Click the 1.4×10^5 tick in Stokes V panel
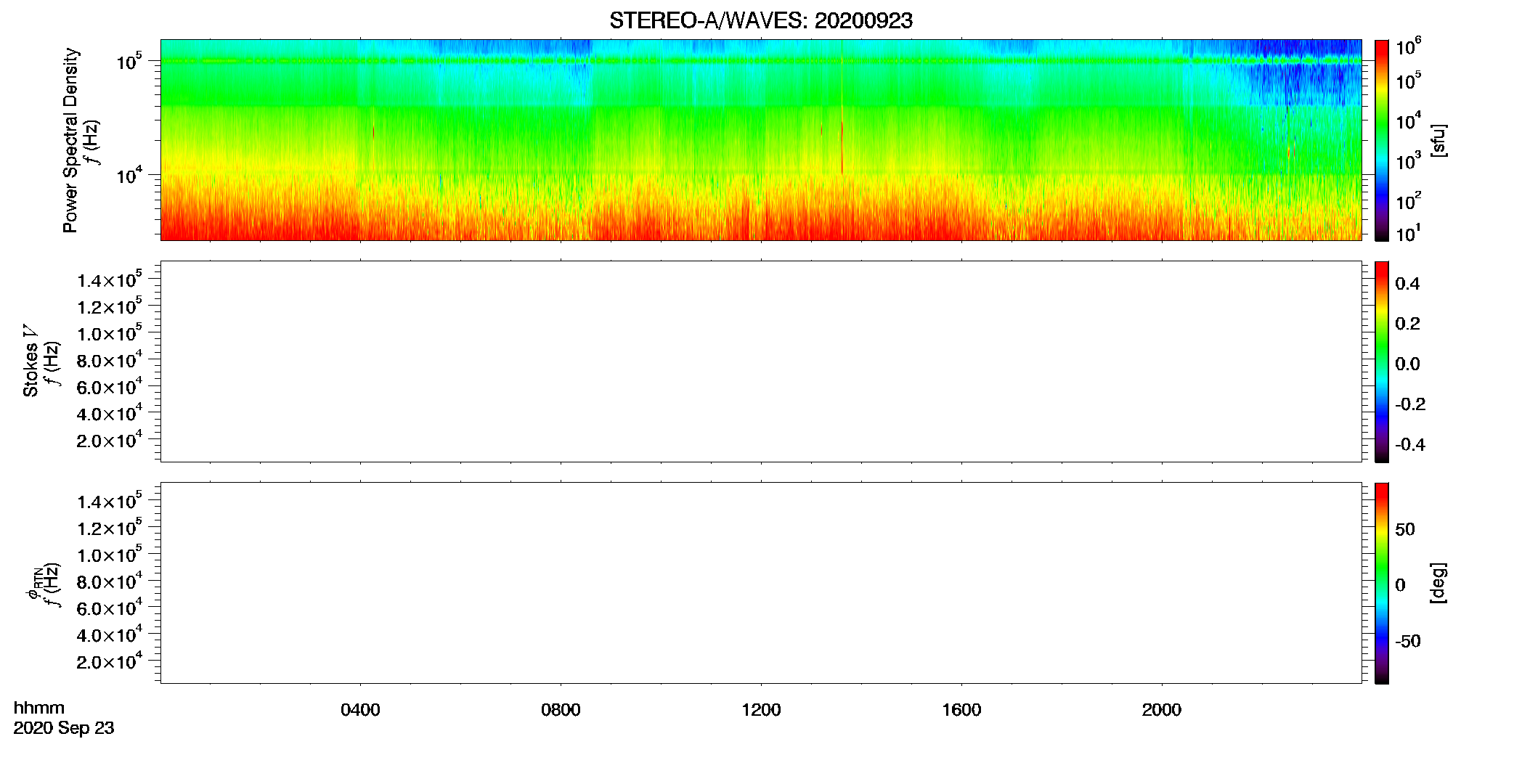Image resolution: width=1522 pixels, height=784 pixels. click(x=110, y=279)
